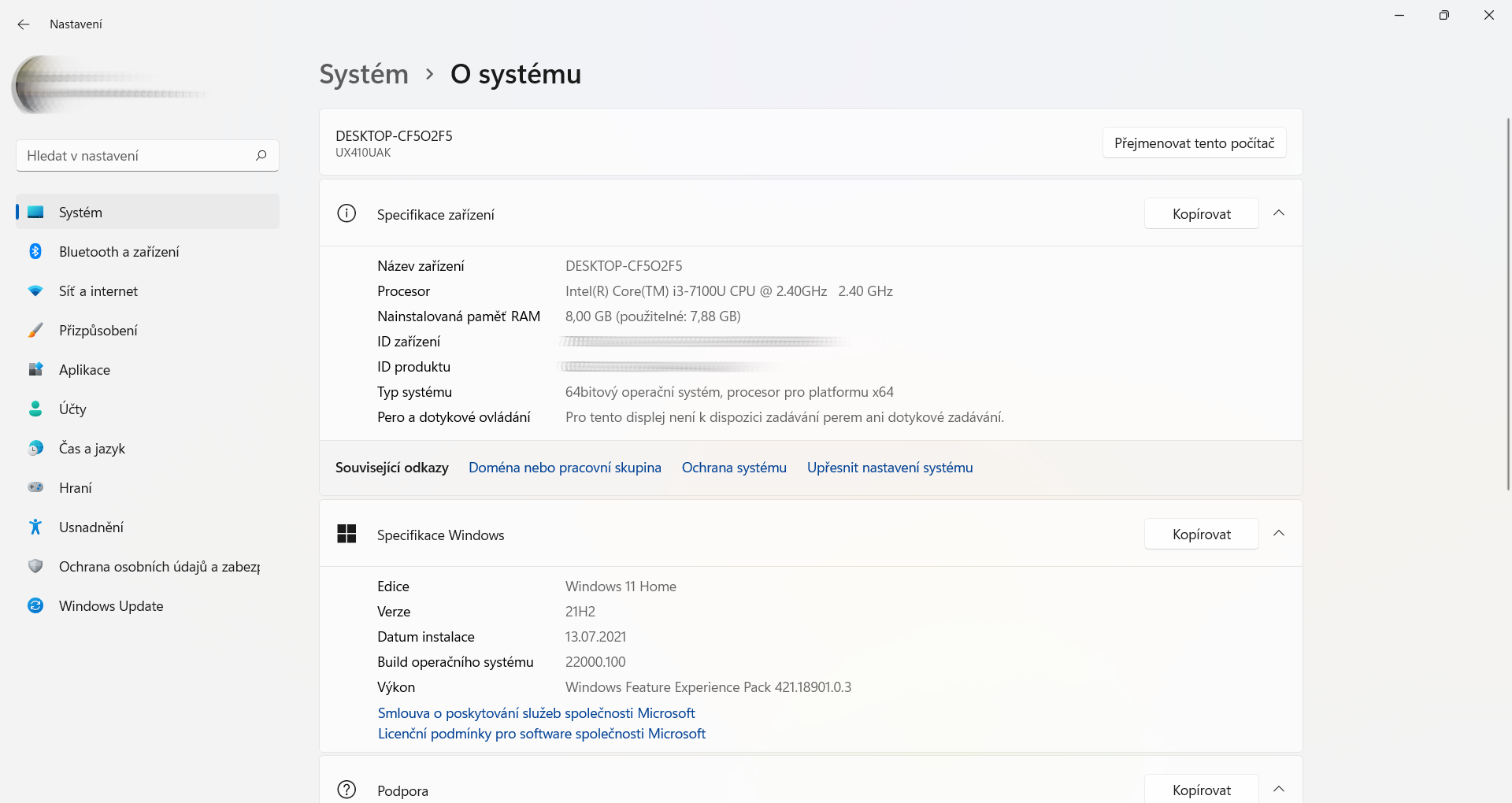Click the Windows logo beside Specifikace Windows
The height and width of the screenshot is (803, 1512).
(x=346, y=534)
